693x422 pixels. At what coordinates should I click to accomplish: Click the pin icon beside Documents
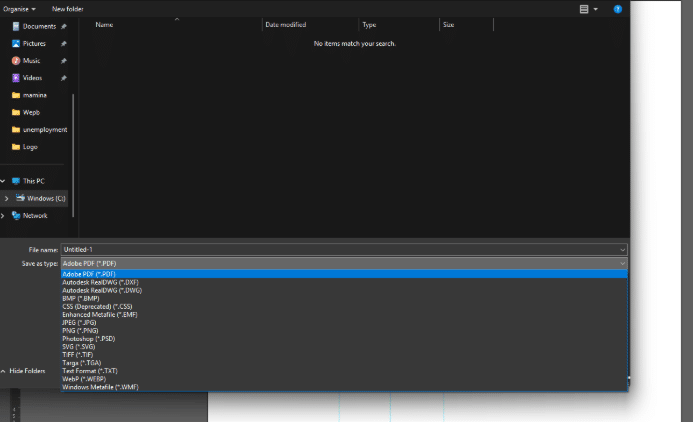tap(64, 27)
